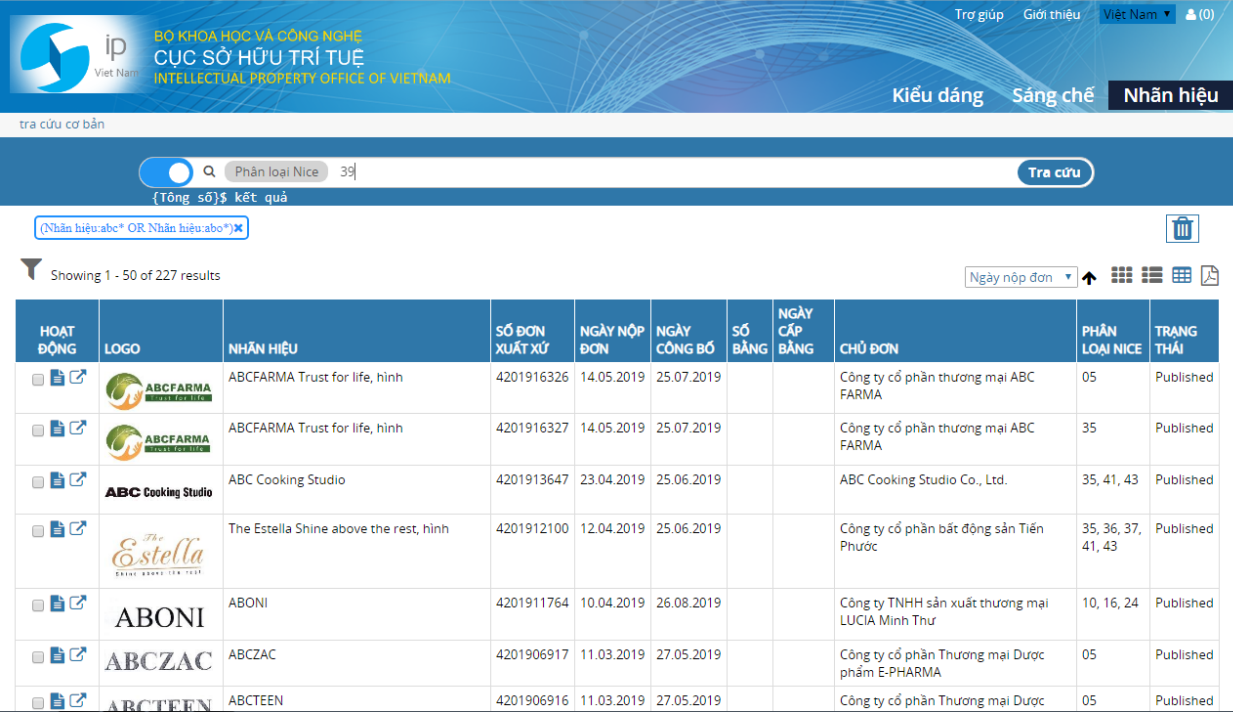Select Published status of ABONI row

pyautogui.click(x=1184, y=603)
